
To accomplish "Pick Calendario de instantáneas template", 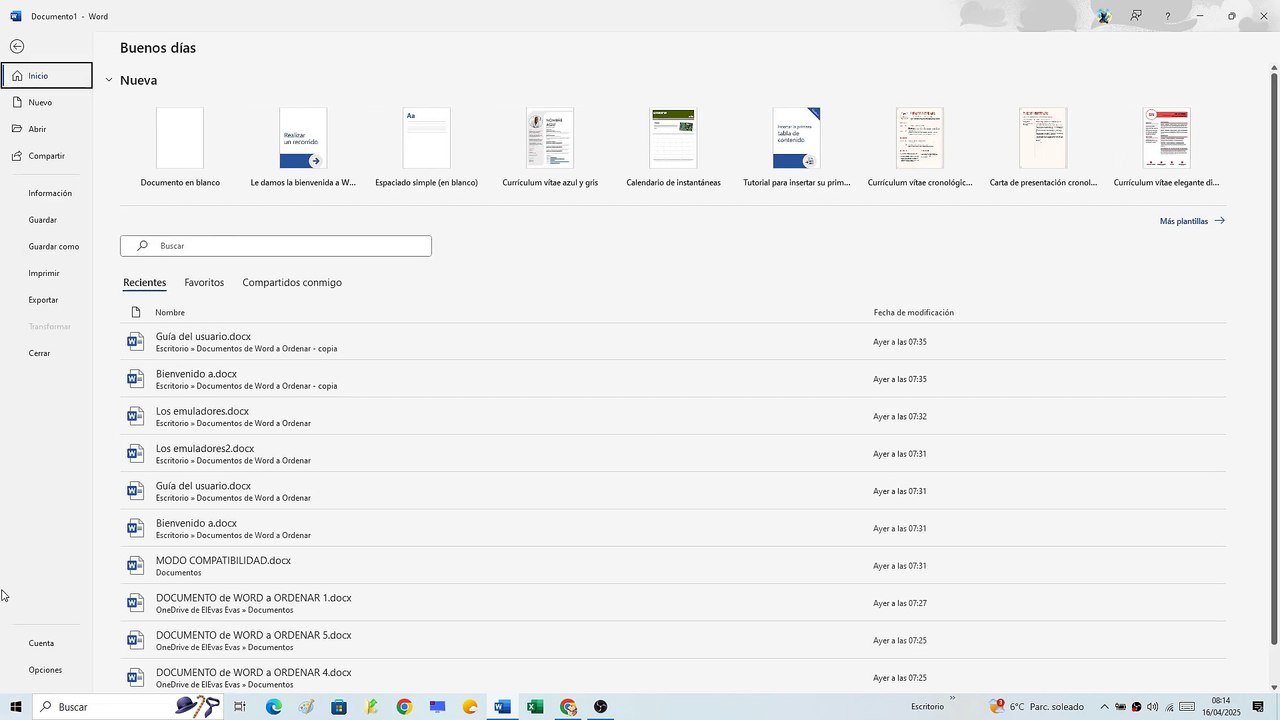I will tap(673, 147).
